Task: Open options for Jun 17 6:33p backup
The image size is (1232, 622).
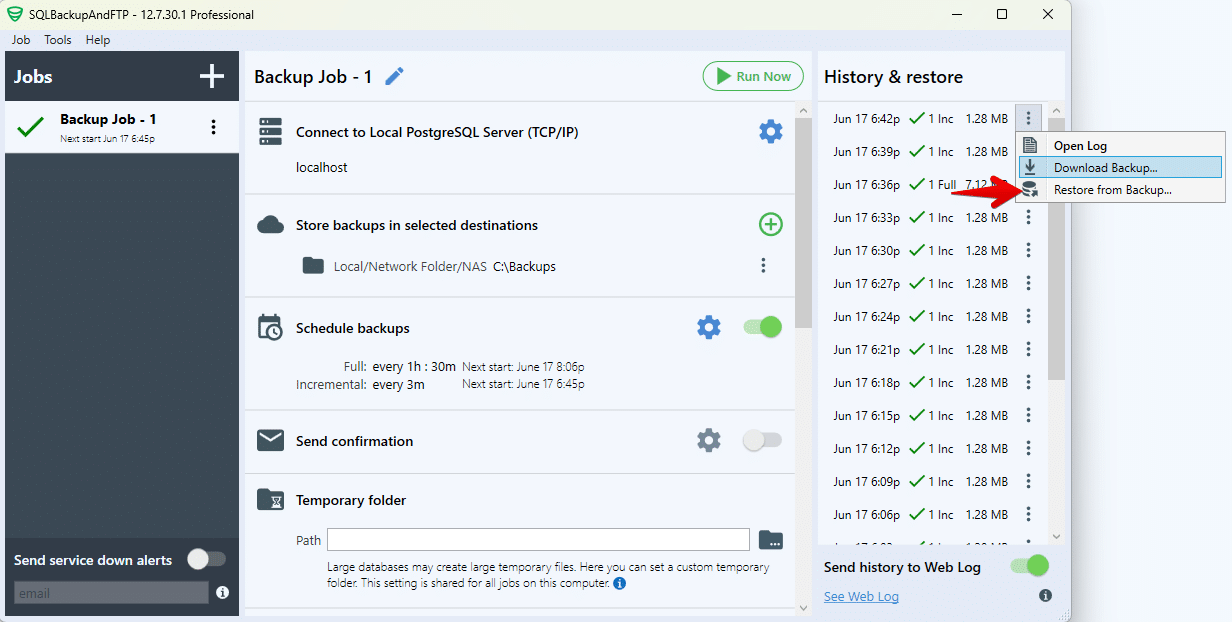Action: (1028, 217)
